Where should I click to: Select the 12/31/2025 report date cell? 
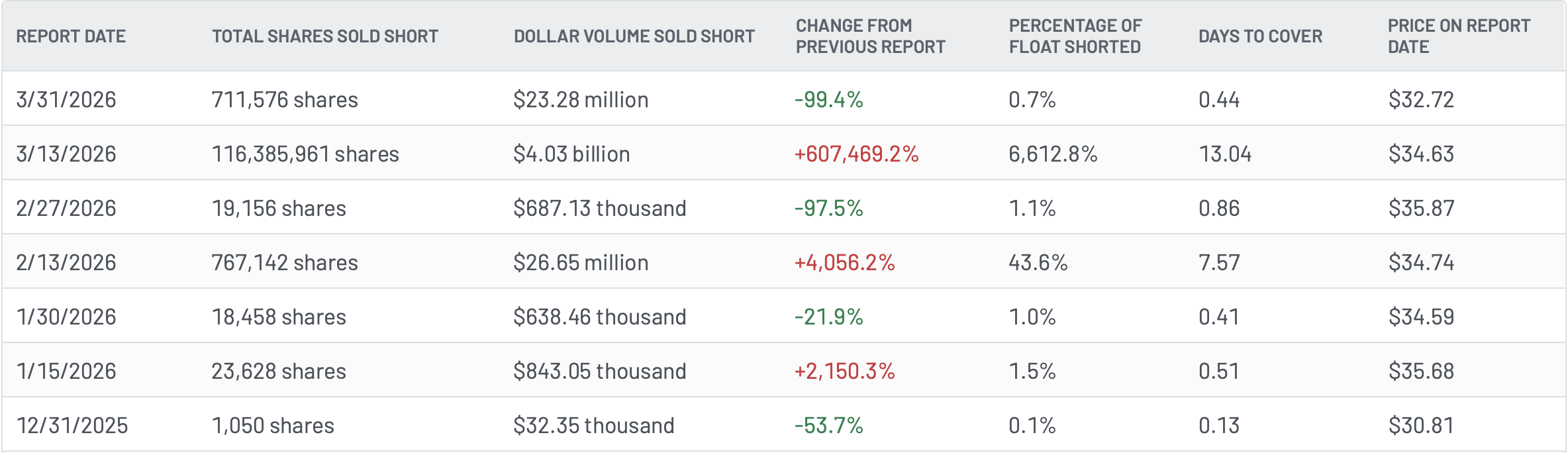point(72,425)
